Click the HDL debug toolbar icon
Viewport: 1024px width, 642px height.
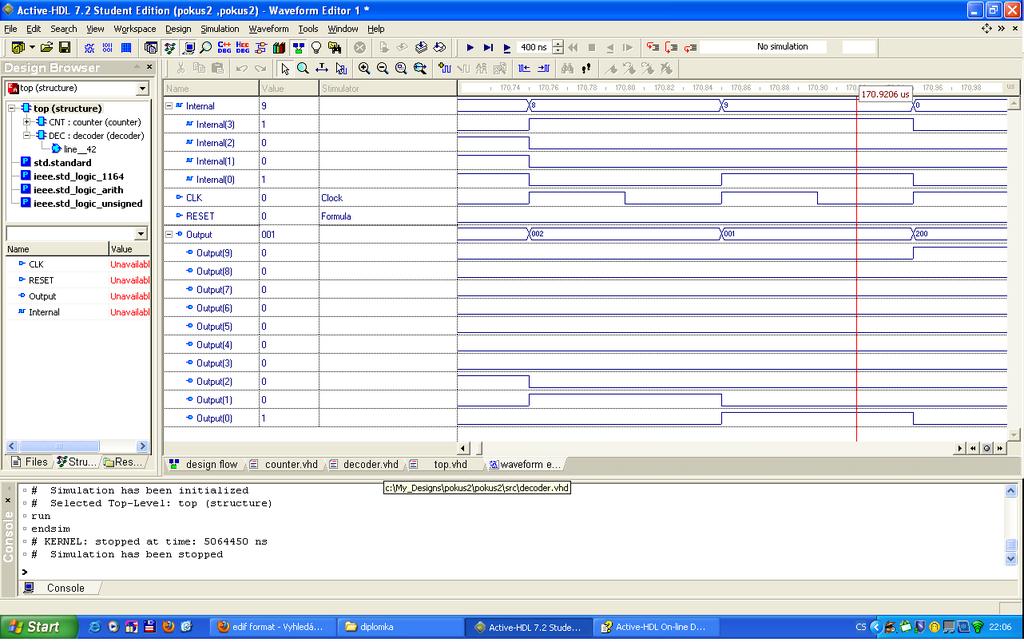click(x=242, y=47)
